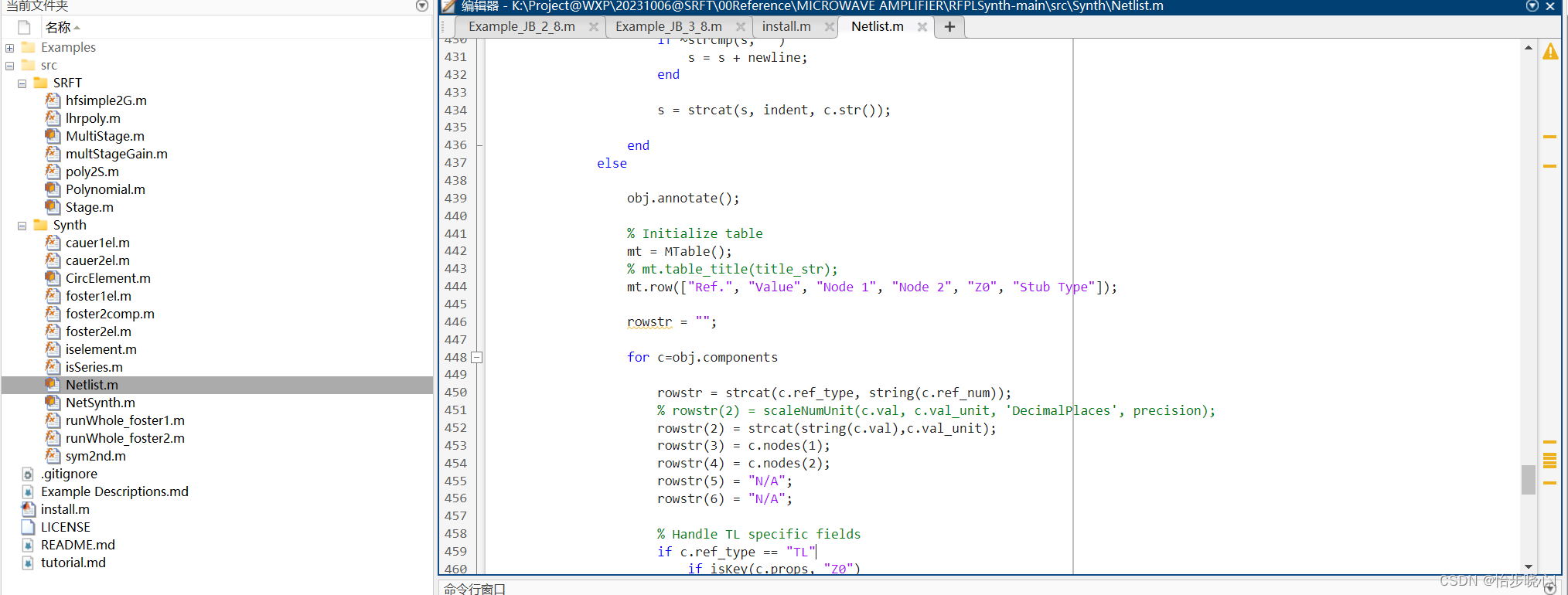This screenshot has width=1568, height=595.
Task: Click the README.md file icon
Action: (28, 545)
